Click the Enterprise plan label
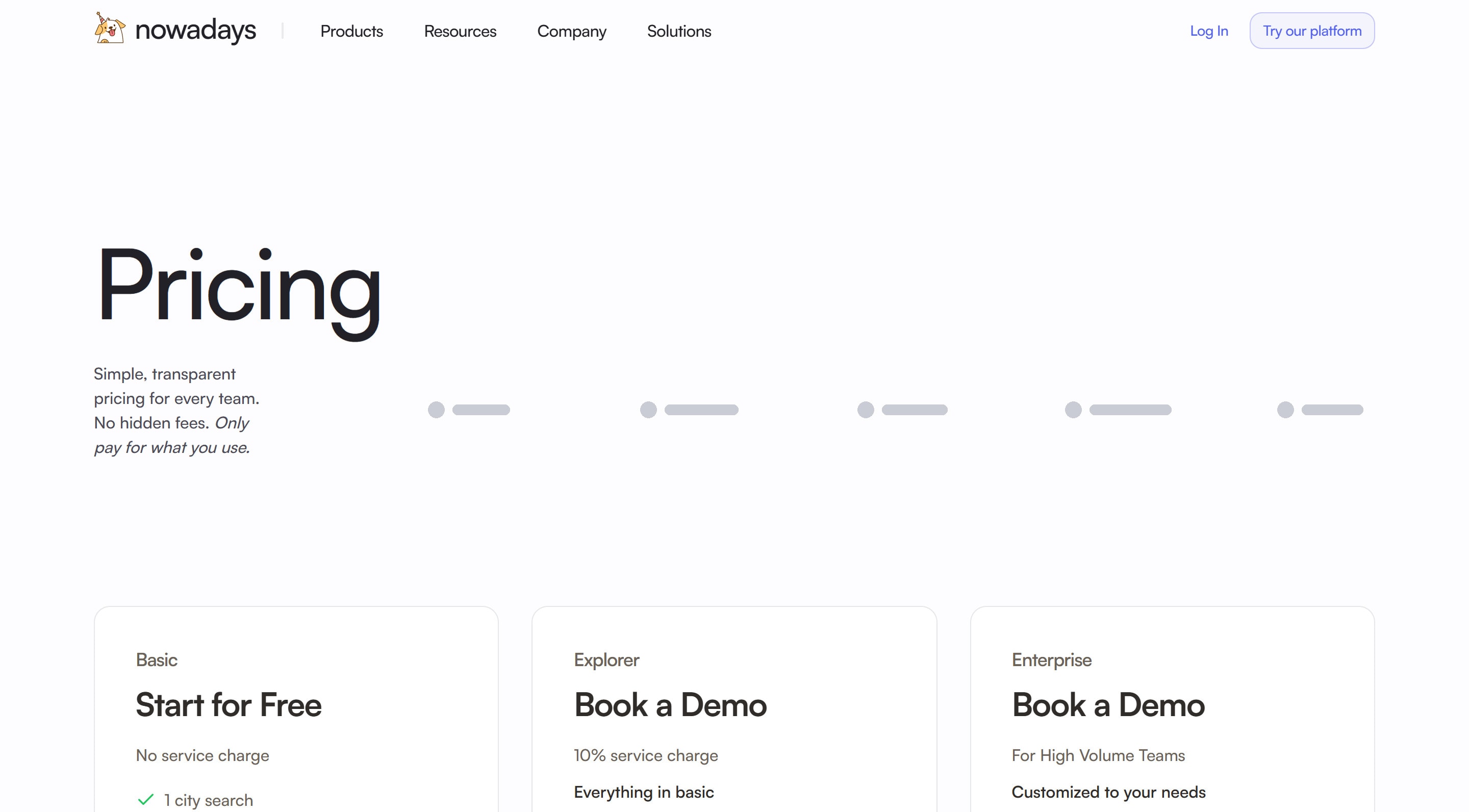Viewport: 1469px width, 812px height. click(x=1052, y=660)
